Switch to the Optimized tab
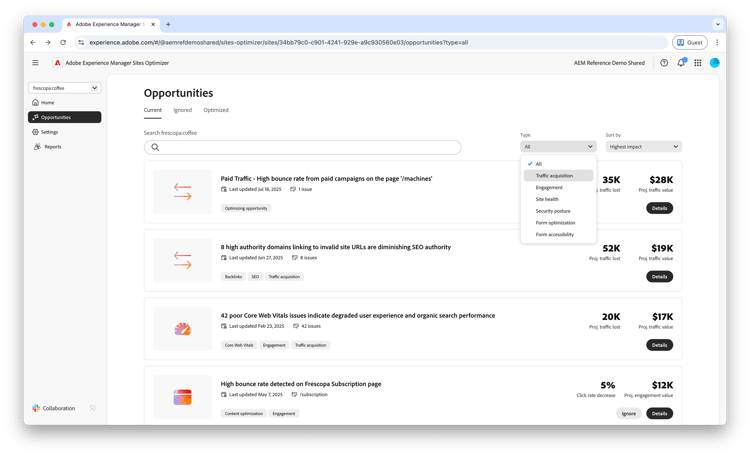This screenshot has width=750, height=456. tap(216, 110)
